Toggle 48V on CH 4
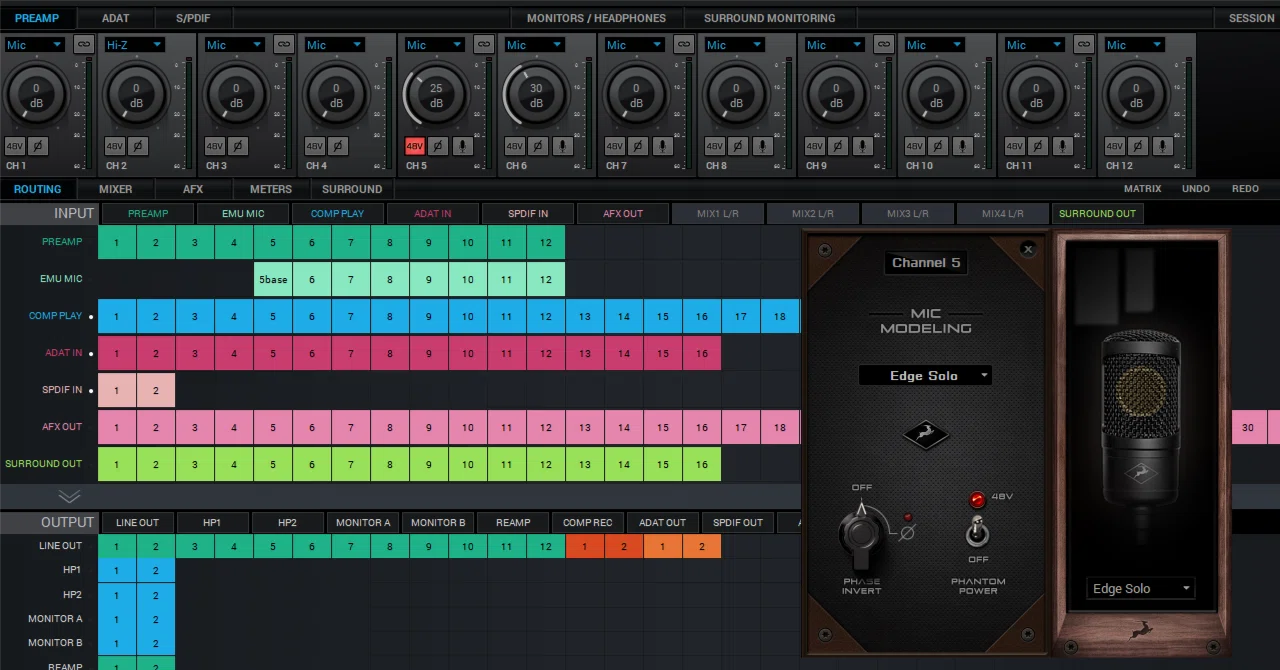The height and width of the screenshot is (670, 1280). tap(315, 146)
